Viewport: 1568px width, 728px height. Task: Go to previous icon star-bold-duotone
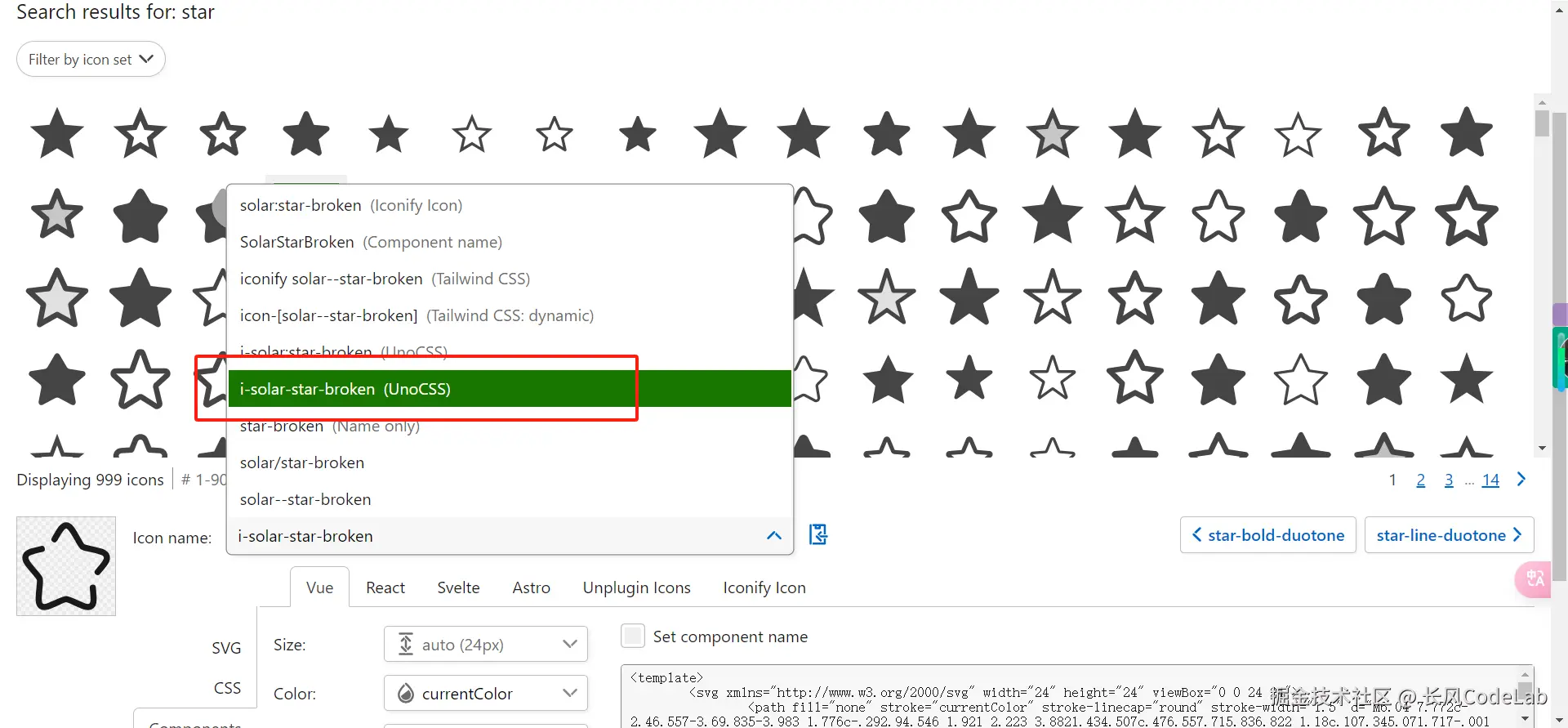click(1267, 535)
